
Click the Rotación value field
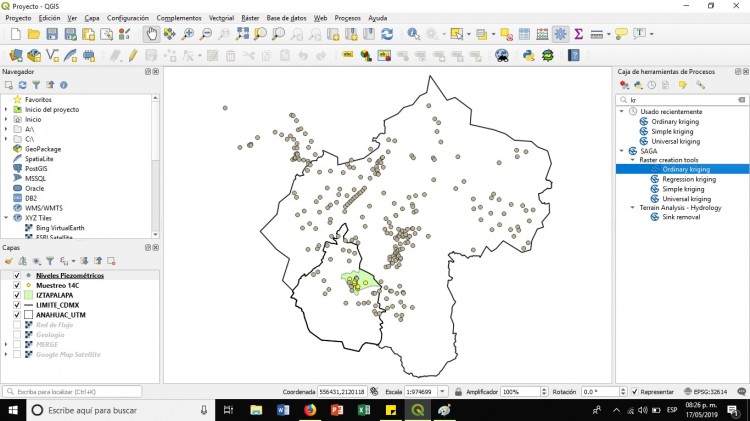(600, 392)
